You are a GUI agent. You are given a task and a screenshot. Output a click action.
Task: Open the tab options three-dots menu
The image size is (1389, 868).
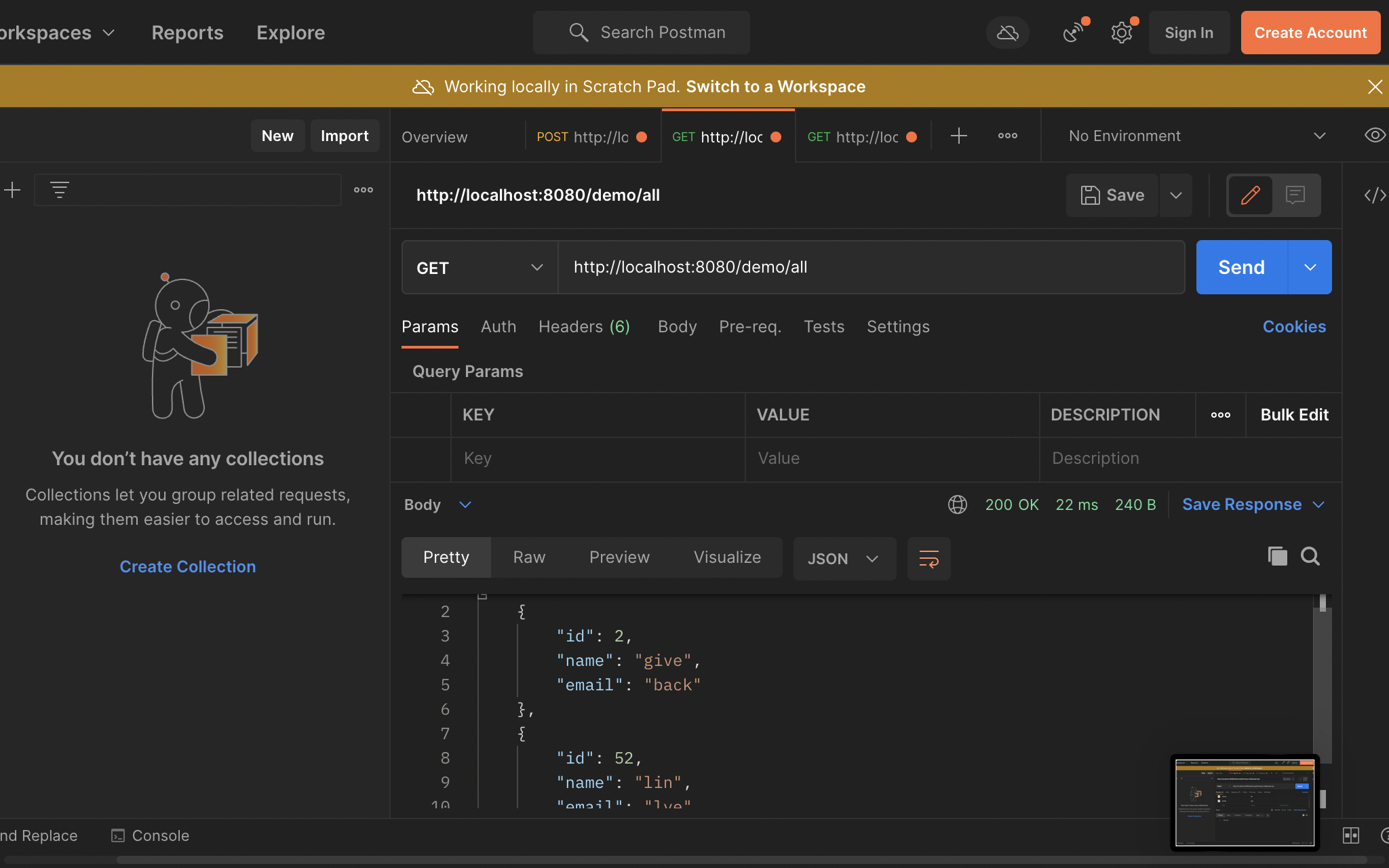tap(1007, 136)
